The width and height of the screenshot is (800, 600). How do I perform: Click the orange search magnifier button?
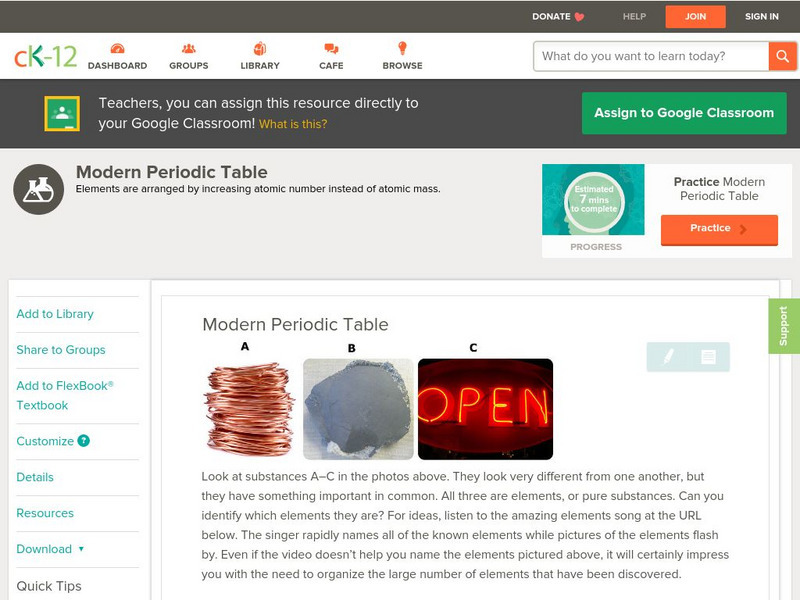[782, 56]
